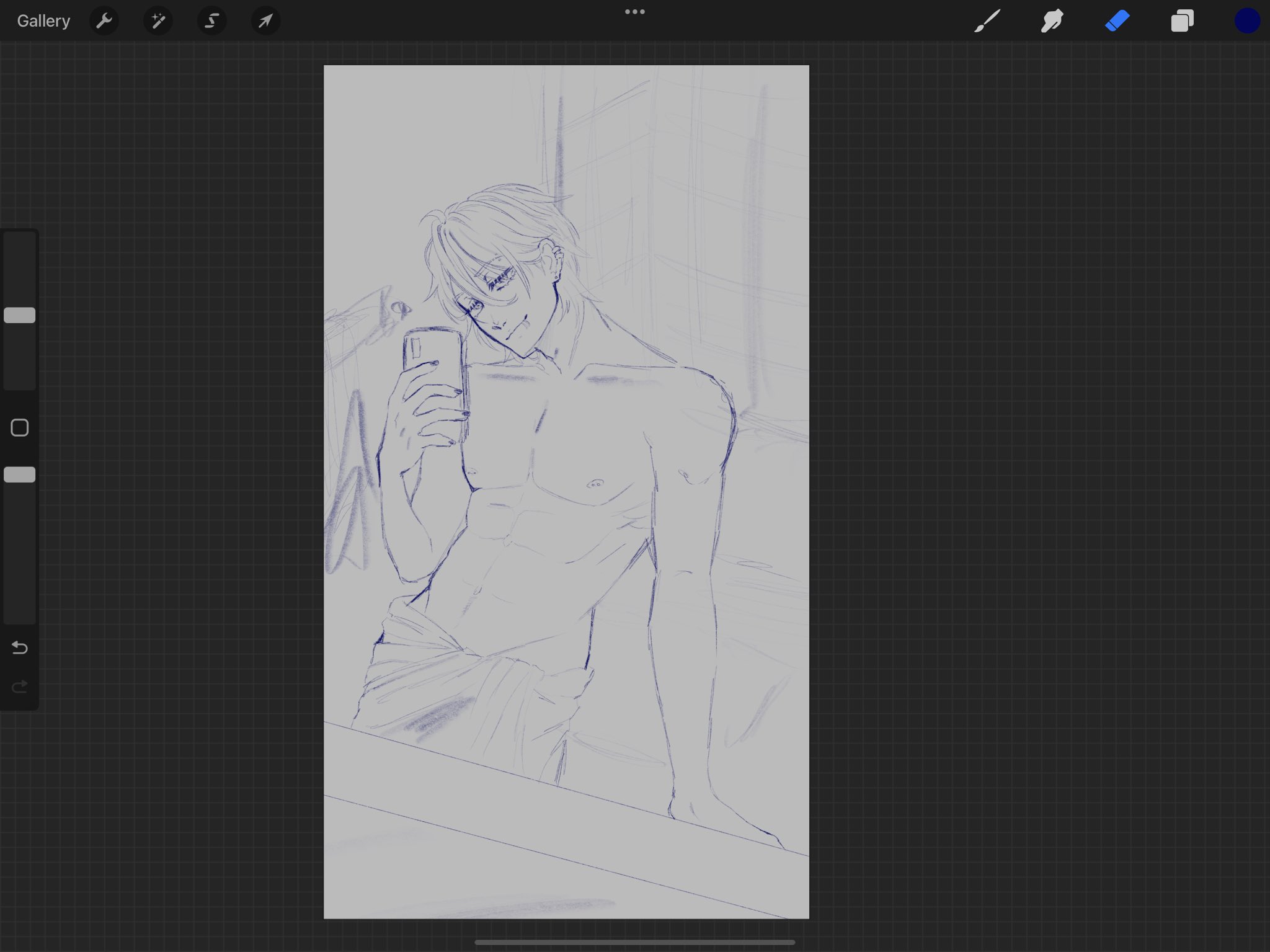The height and width of the screenshot is (952, 1270).
Task: Open the dark blue color picker
Action: pos(1246,21)
